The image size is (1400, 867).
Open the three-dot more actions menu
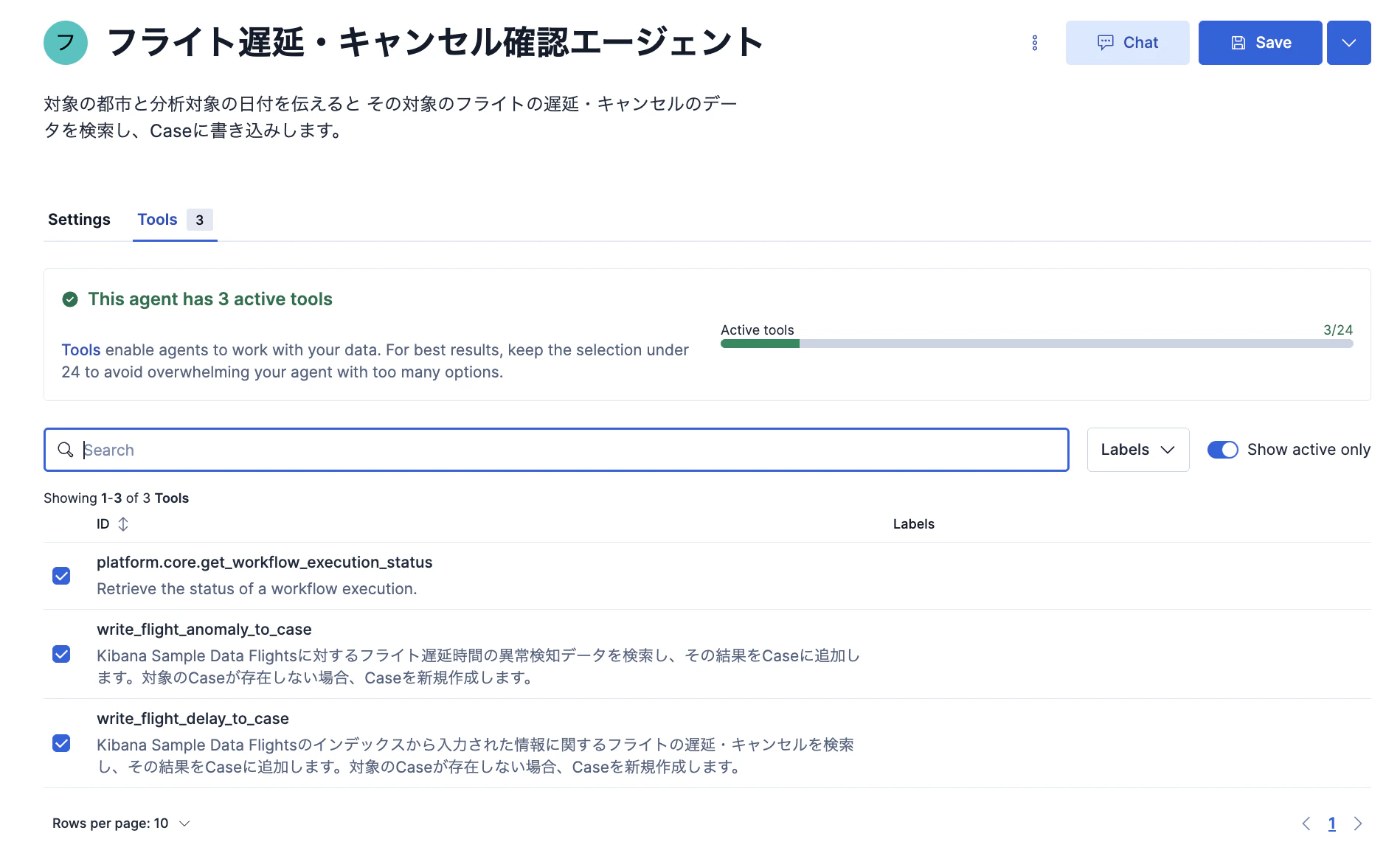click(1035, 43)
